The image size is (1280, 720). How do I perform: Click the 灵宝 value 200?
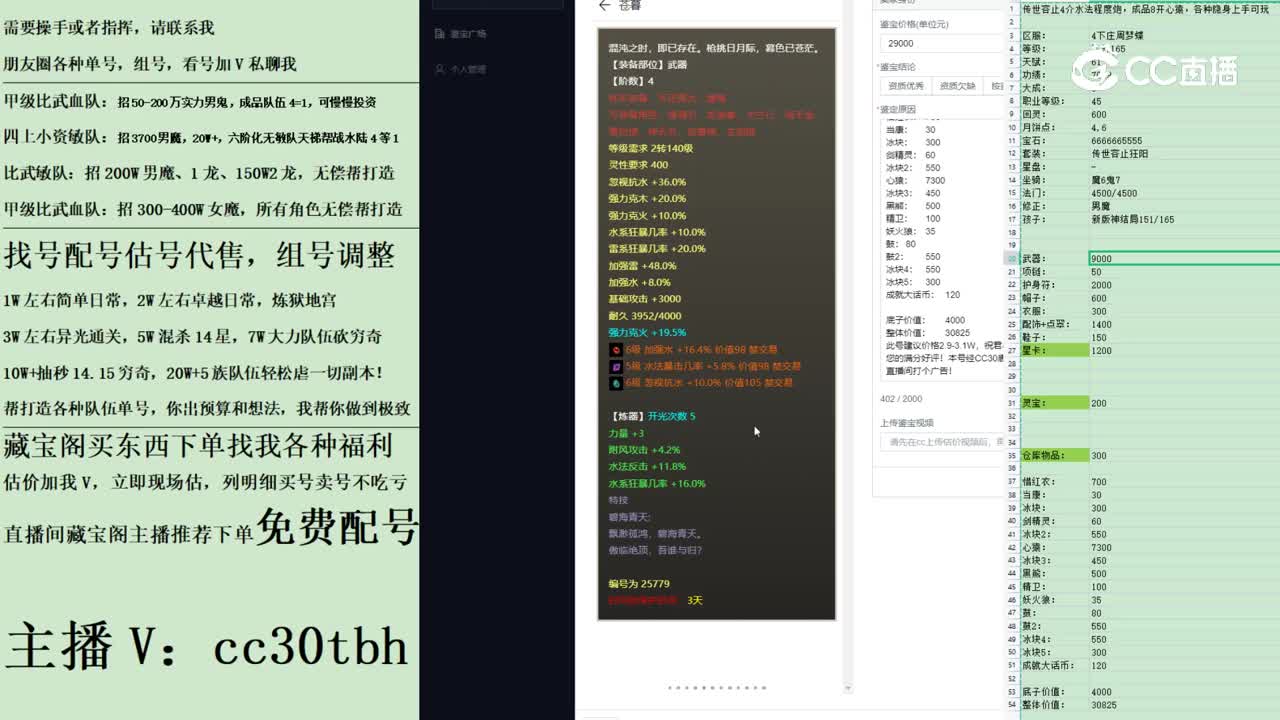tap(1099, 403)
